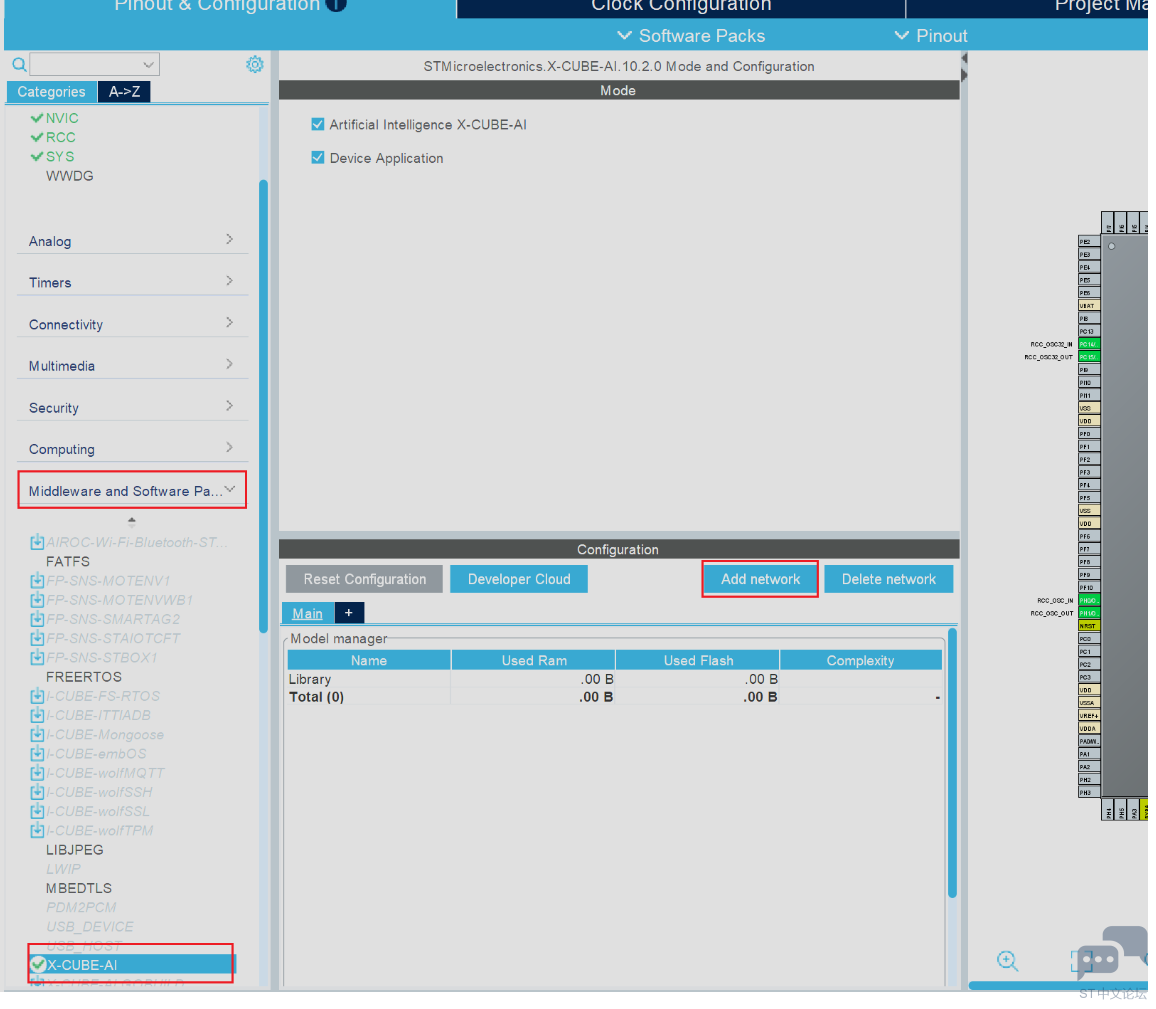Select RCC in the list

tap(60, 137)
